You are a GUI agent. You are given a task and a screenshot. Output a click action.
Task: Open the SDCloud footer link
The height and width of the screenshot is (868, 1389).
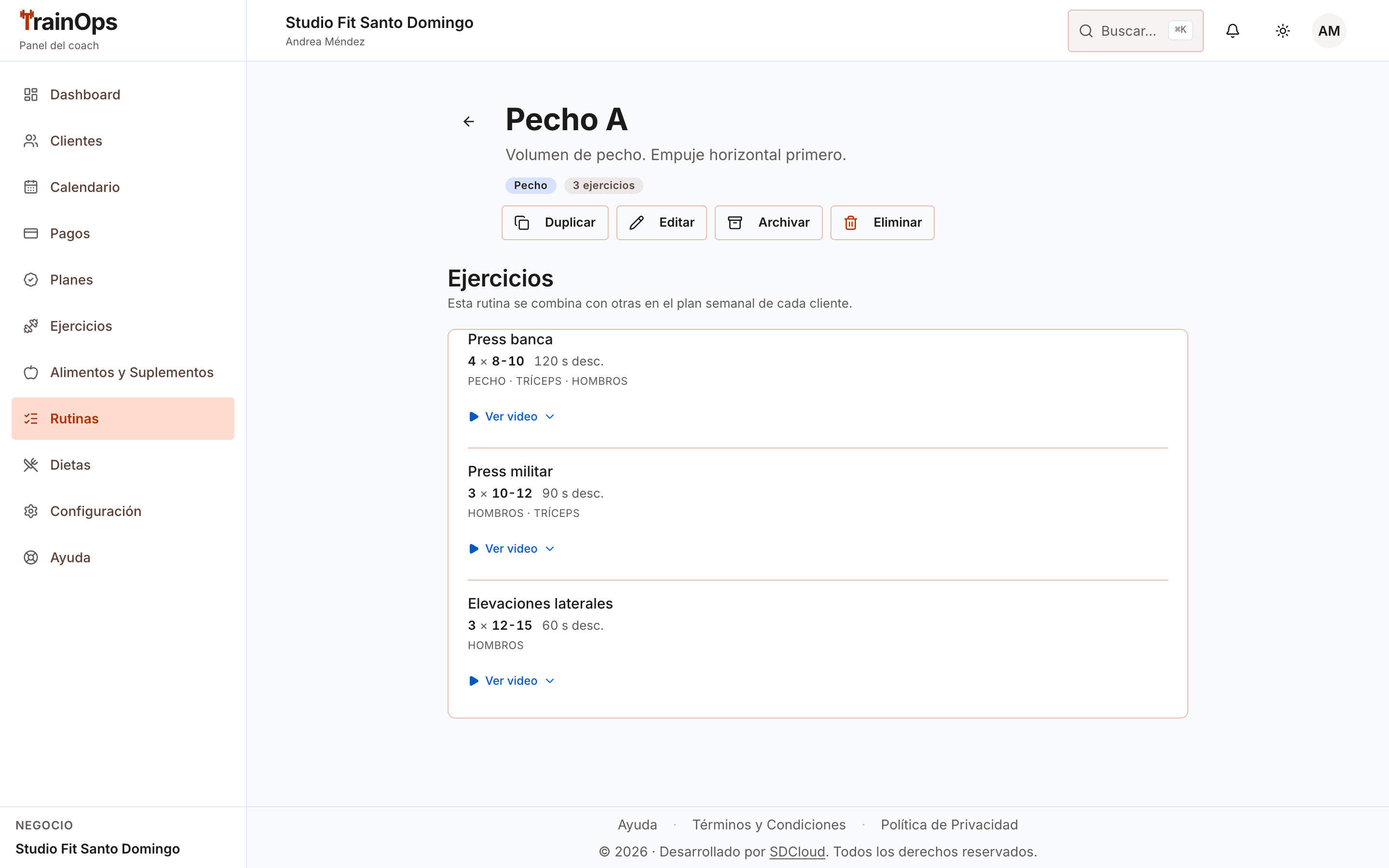[x=797, y=851]
